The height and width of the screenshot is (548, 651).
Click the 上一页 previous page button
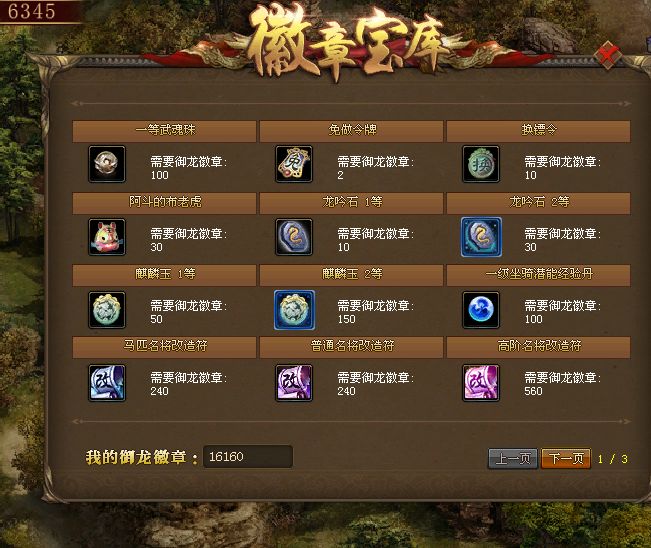tap(513, 458)
